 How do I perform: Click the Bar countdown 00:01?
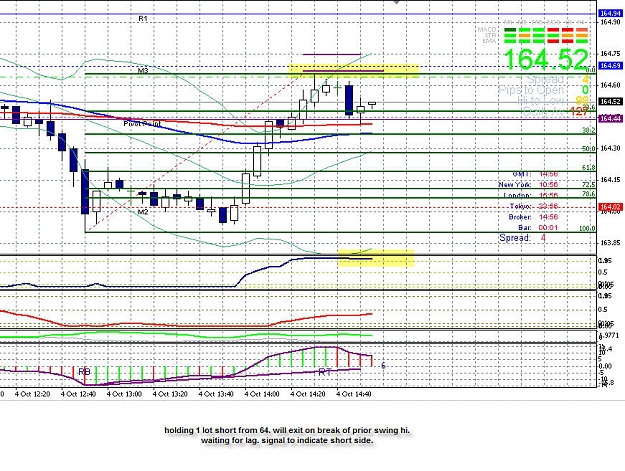[548, 228]
